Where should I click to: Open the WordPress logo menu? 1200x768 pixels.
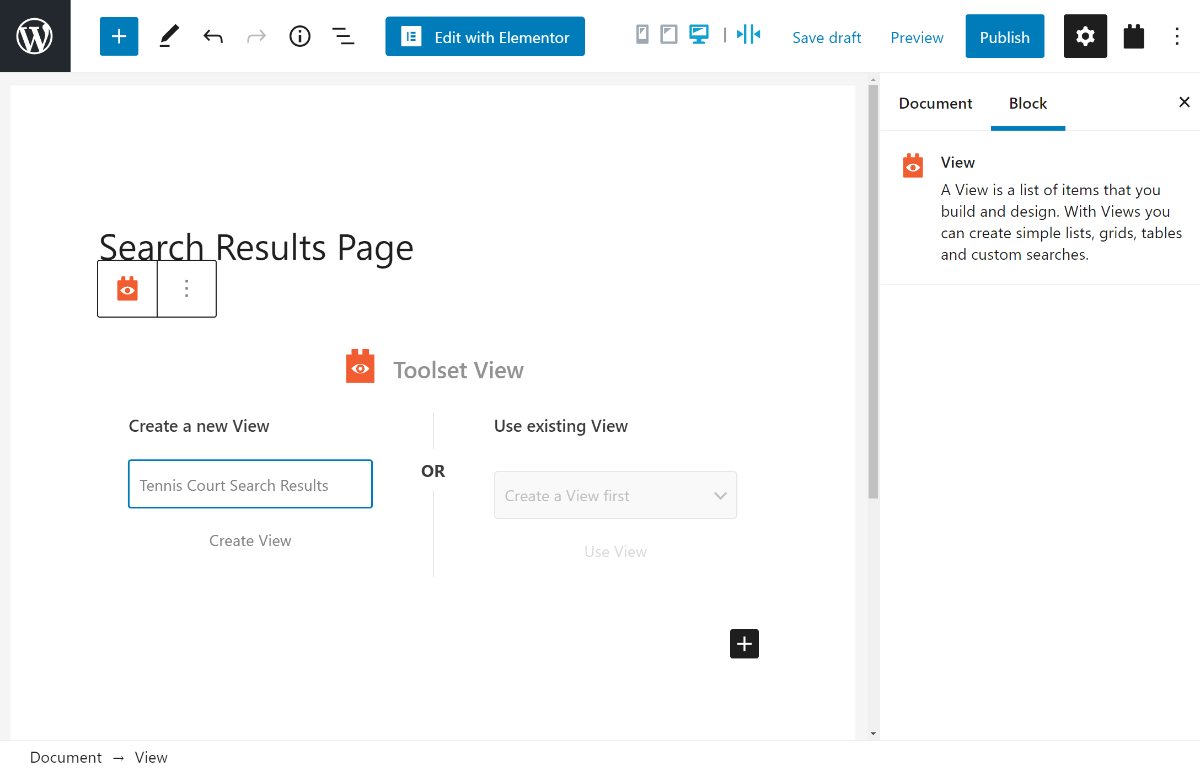click(35, 36)
